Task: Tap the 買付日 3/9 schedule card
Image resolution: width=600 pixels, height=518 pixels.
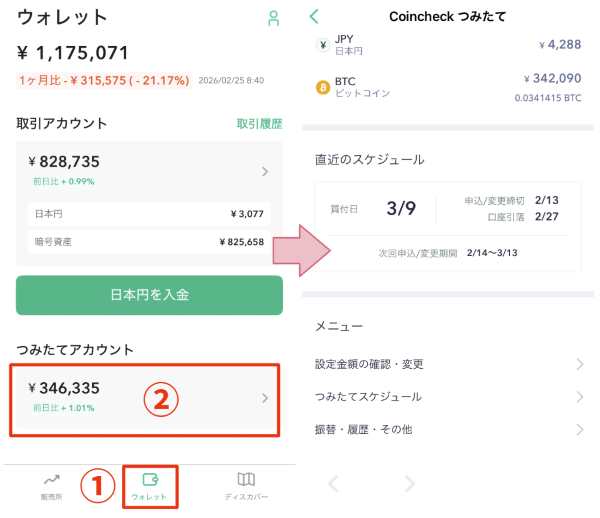Action: coord(447,226)
